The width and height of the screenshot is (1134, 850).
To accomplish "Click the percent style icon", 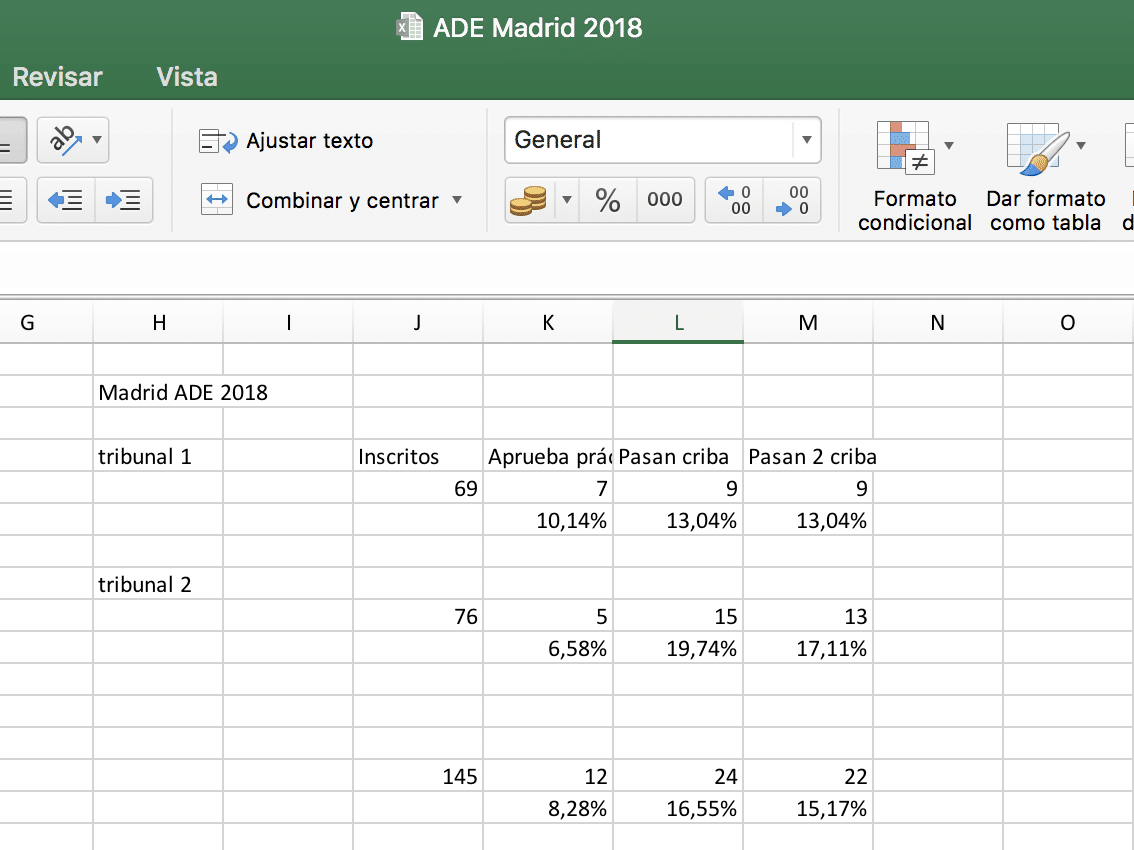I will pyautogui.click(x=607, y=200).
